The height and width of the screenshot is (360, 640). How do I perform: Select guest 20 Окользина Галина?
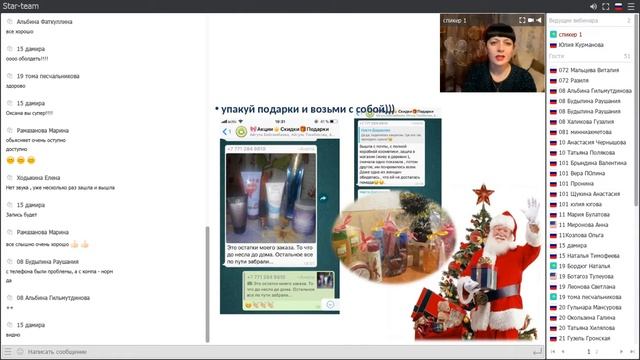pyautogui.click(x=587, y=318)
